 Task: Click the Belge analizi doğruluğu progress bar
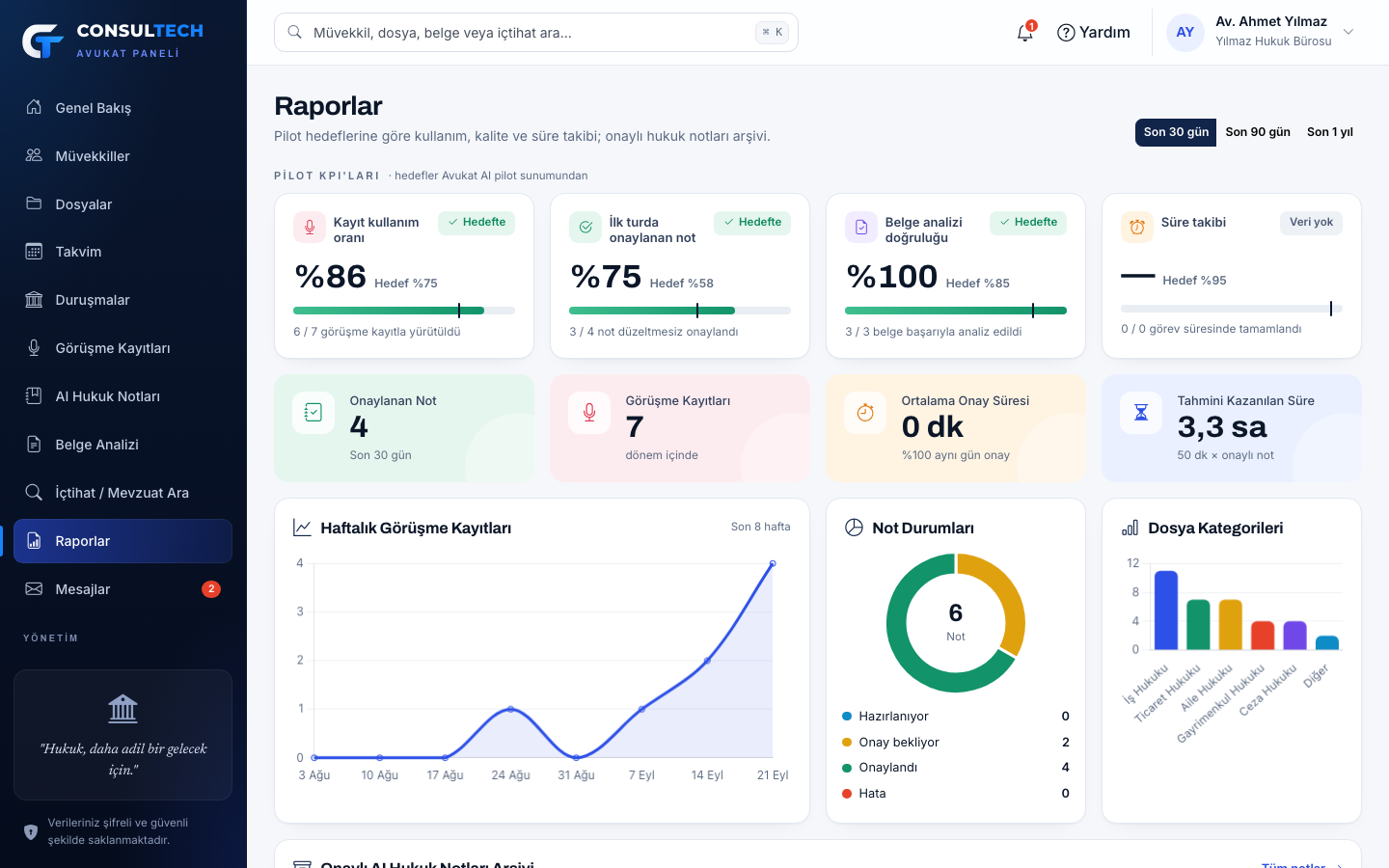tap(956, 311)
